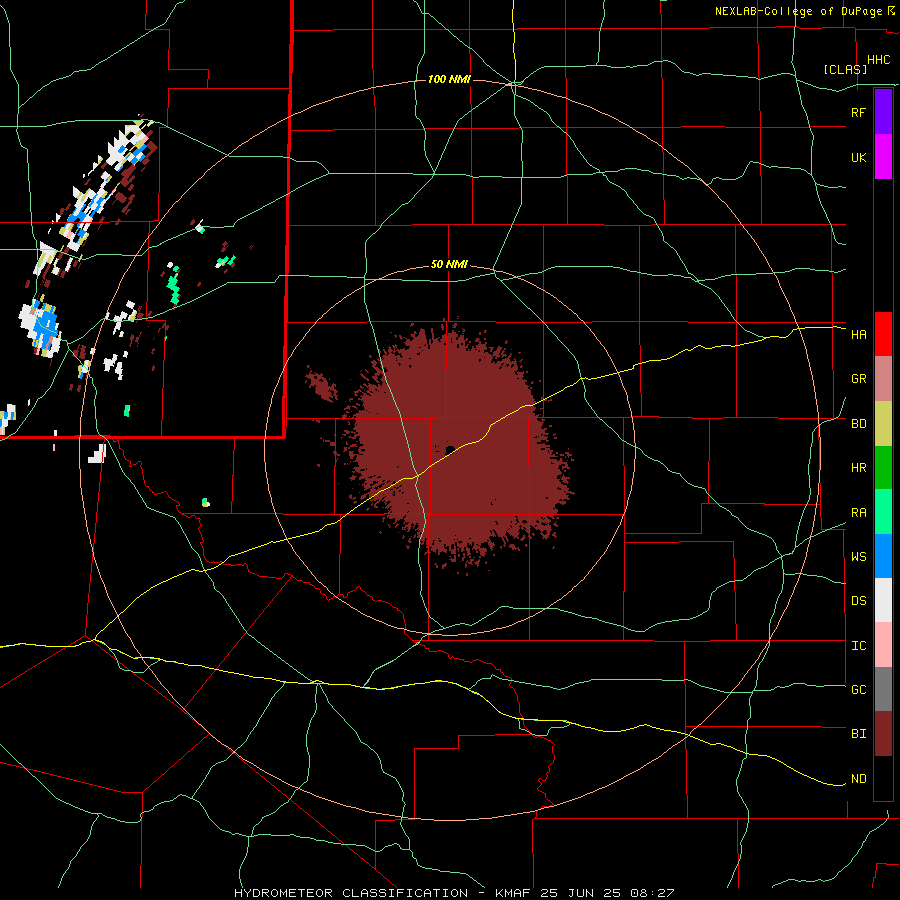Click the BI brown legend swatch
Viewport: 900px width, 900px height.
click(883, 734)
